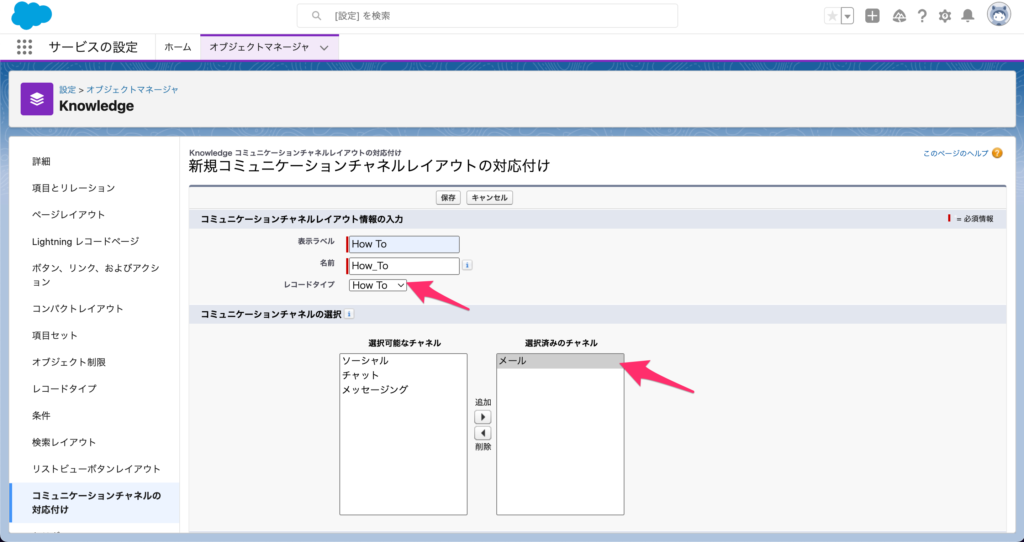Select メッセージング in available channels
The height and width of the screenshot is (542, 1024).
click(x=403, y=390)
